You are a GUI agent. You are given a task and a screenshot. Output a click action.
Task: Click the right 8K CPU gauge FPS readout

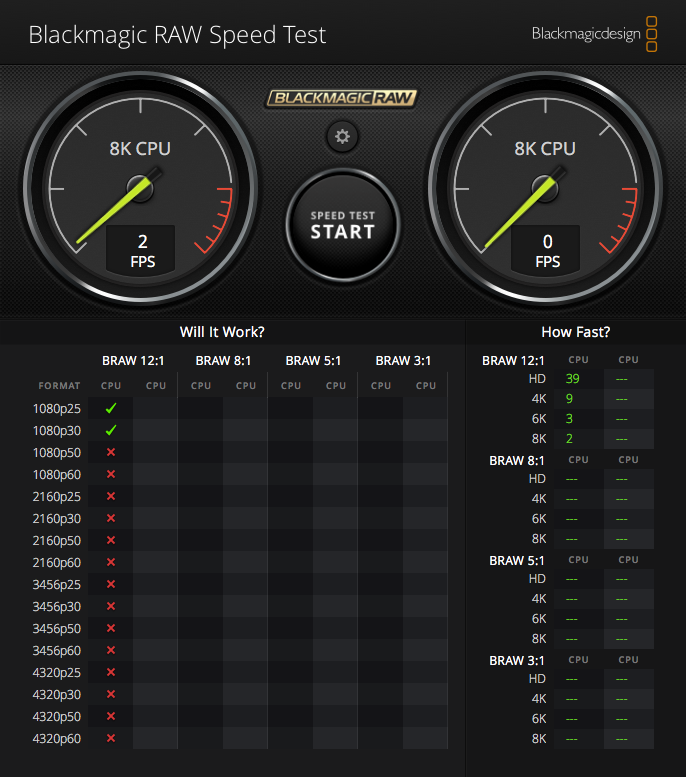547,251
